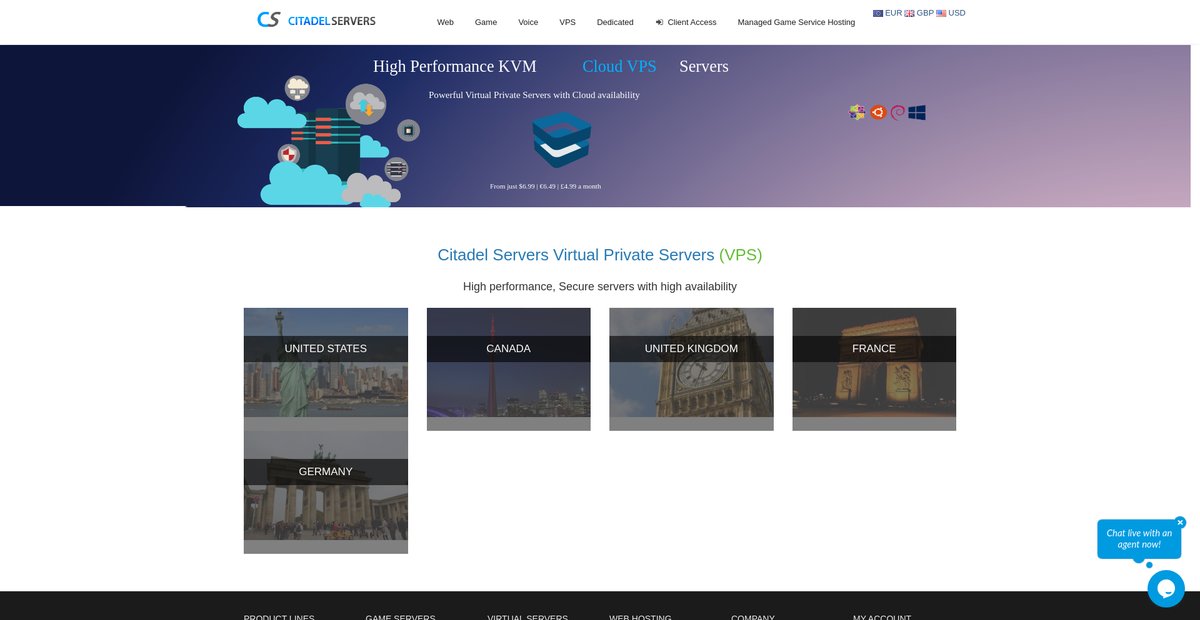The width and height of the screenshot is (1200, 620).
Task: Open the Dedicated menu item
Action: pos(615,22)
